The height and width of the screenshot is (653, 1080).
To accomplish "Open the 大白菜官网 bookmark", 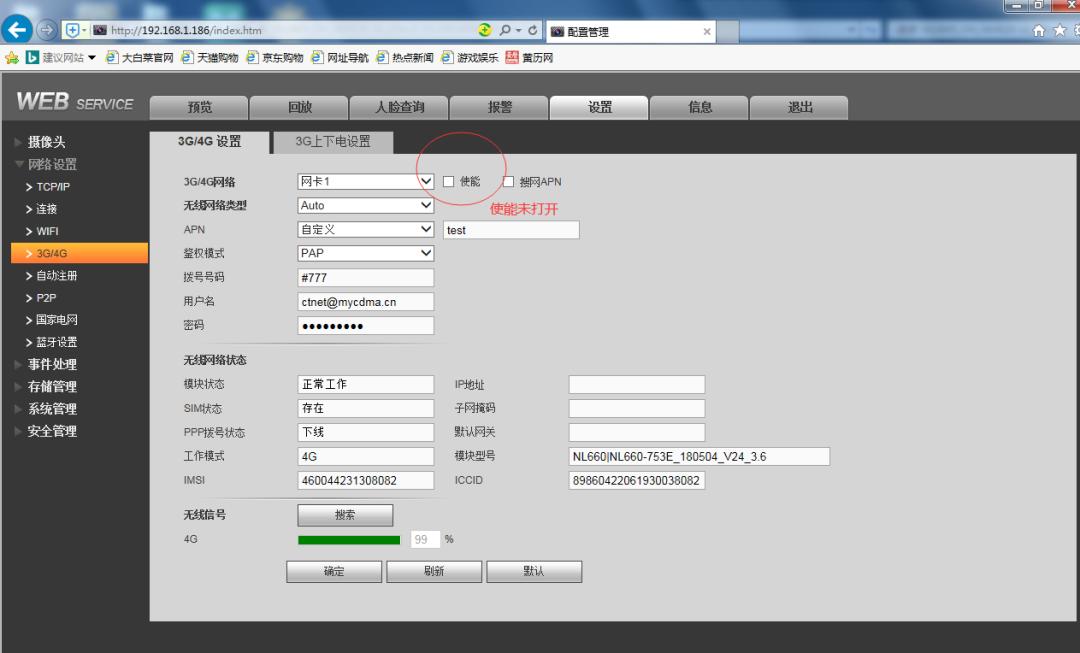I will point(140,58).
